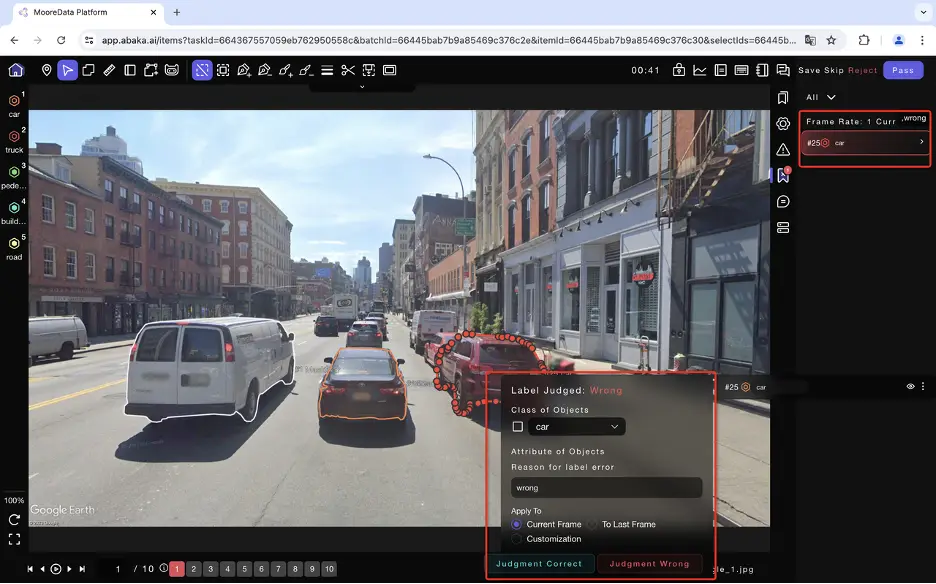The height and width of the screenshot is (584, 936).
Task: Activate the scissors cut tool
Action: click(349, 70)
